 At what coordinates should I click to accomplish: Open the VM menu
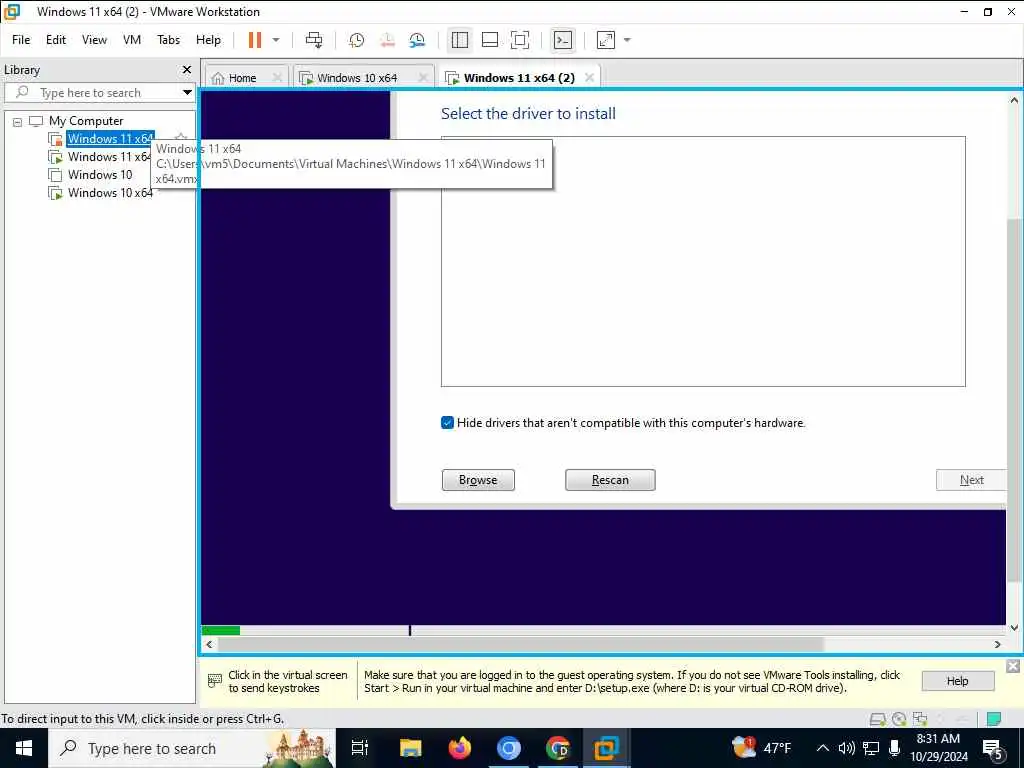(132, 40)
